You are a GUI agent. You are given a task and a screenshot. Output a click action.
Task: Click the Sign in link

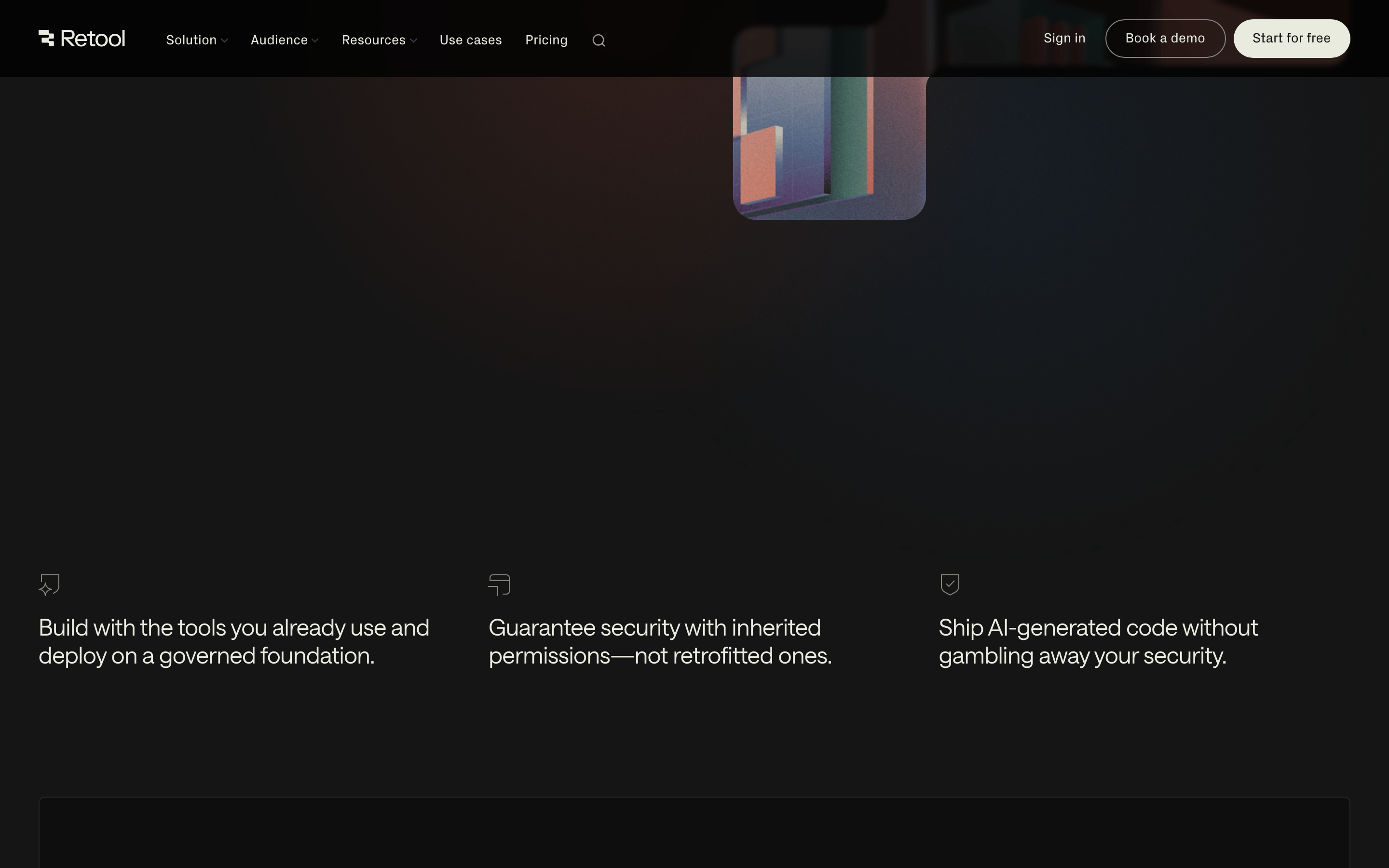[x=1064, y=39]
